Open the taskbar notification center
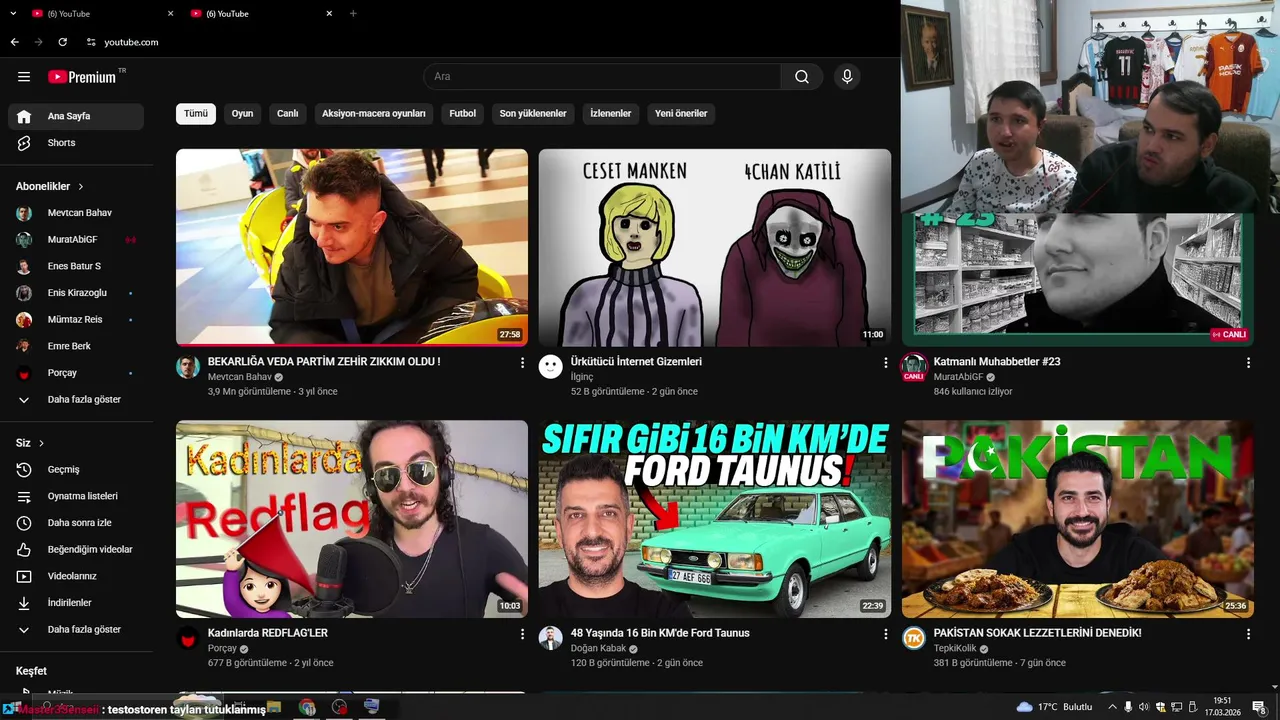1280x720 pixels. coord(1259,707)
